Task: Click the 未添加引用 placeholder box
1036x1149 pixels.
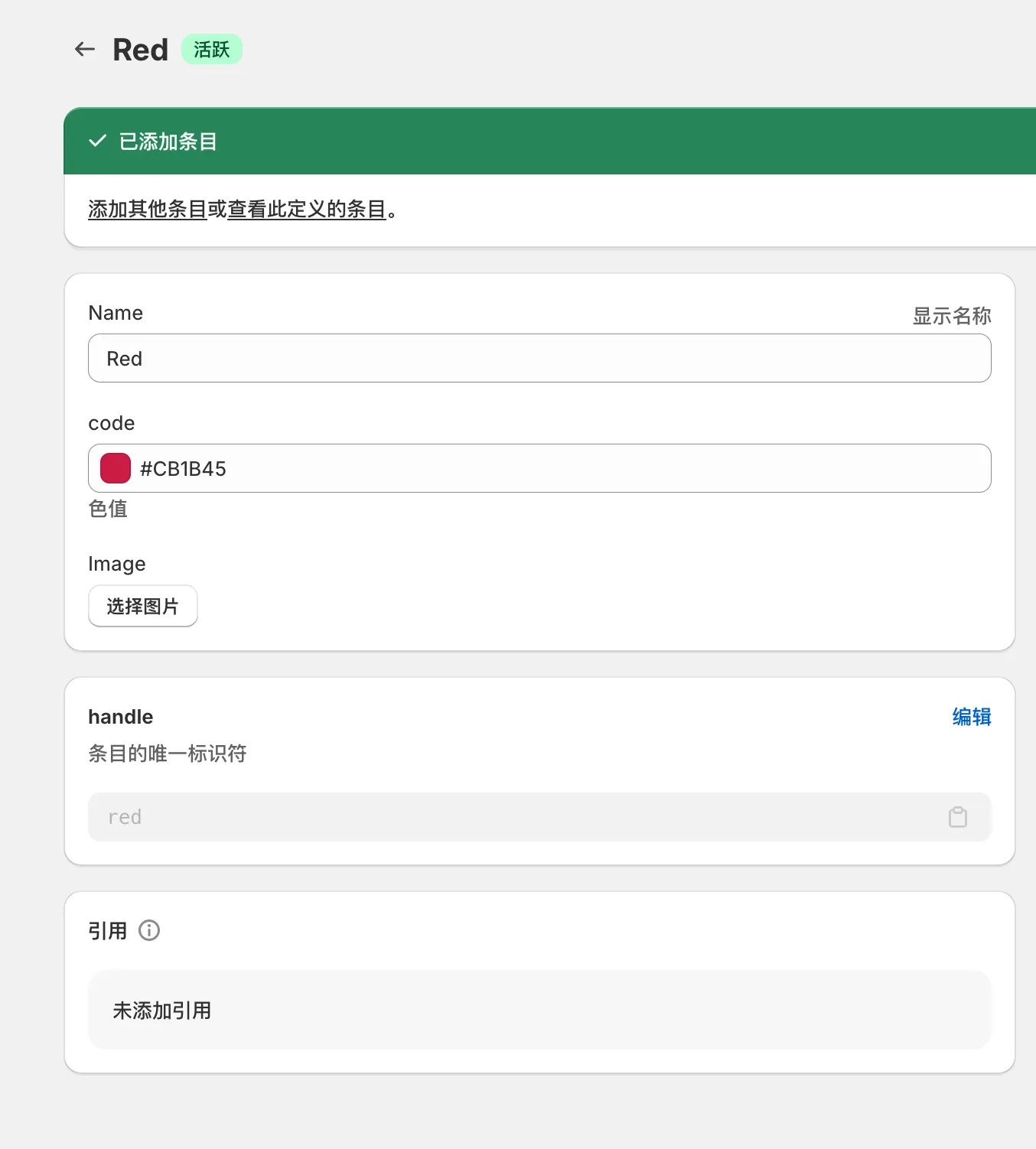Action: 539,1010
